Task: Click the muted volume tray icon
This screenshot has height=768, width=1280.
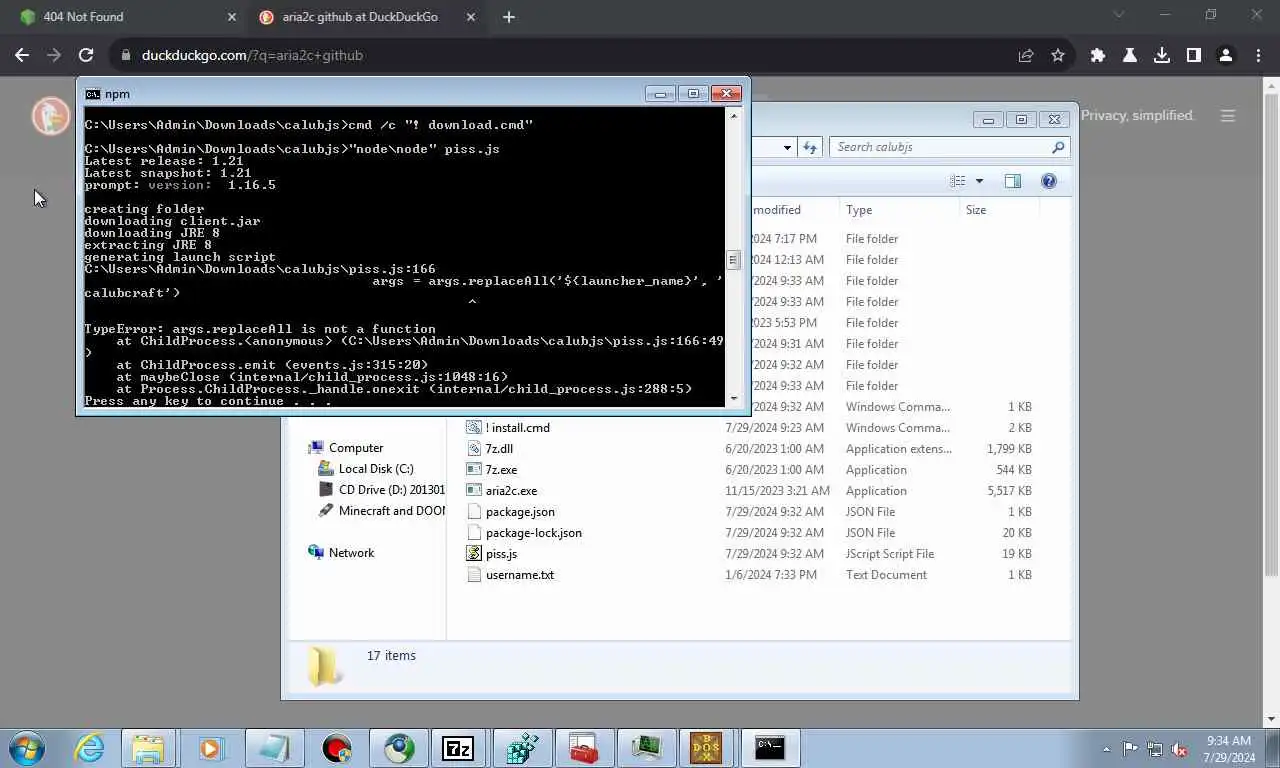Action: pyautogui.click(x=1179, y=749)
